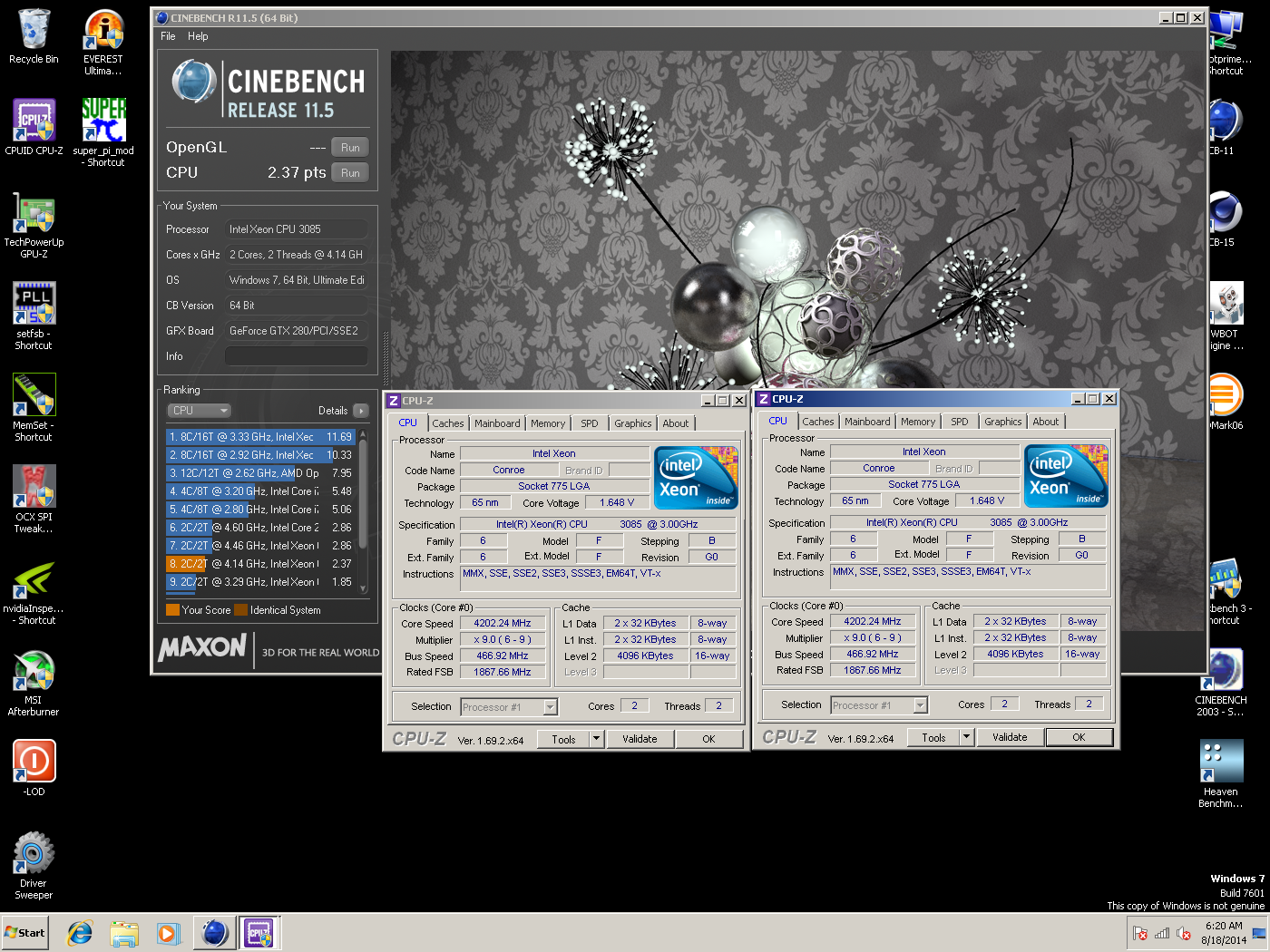Open Internet Explorer from the taskbar
Image resolution: width=1270 pixels, height=952 pixels.
pos(80,932)
